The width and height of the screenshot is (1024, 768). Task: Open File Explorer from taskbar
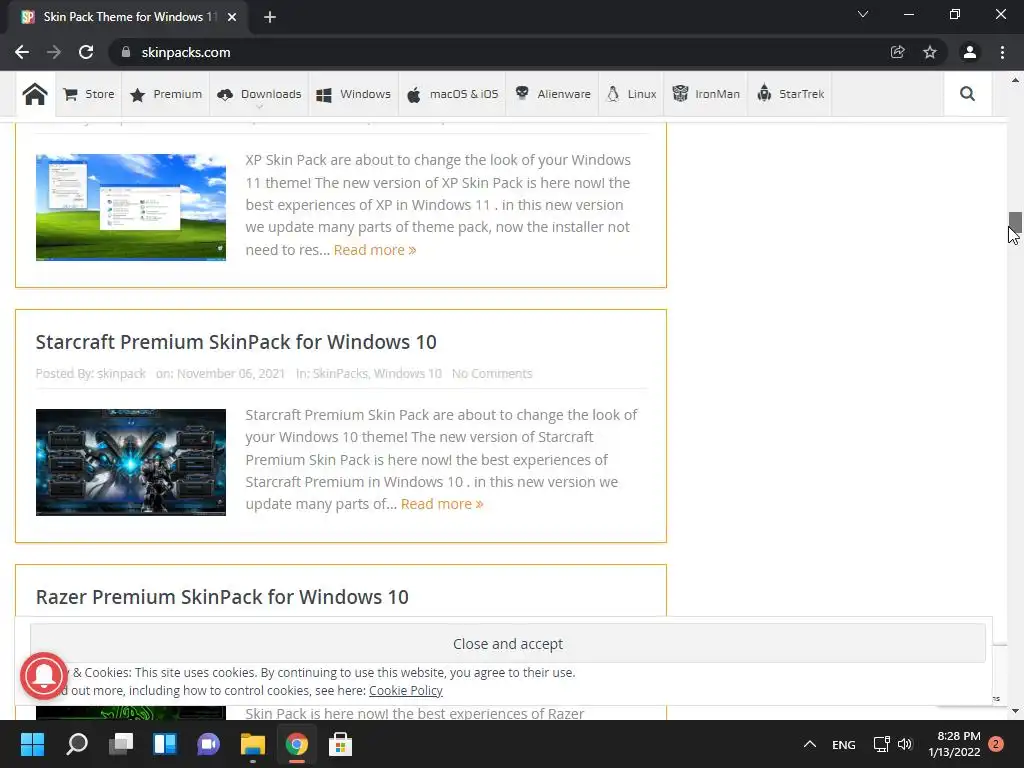click(253, 744)
